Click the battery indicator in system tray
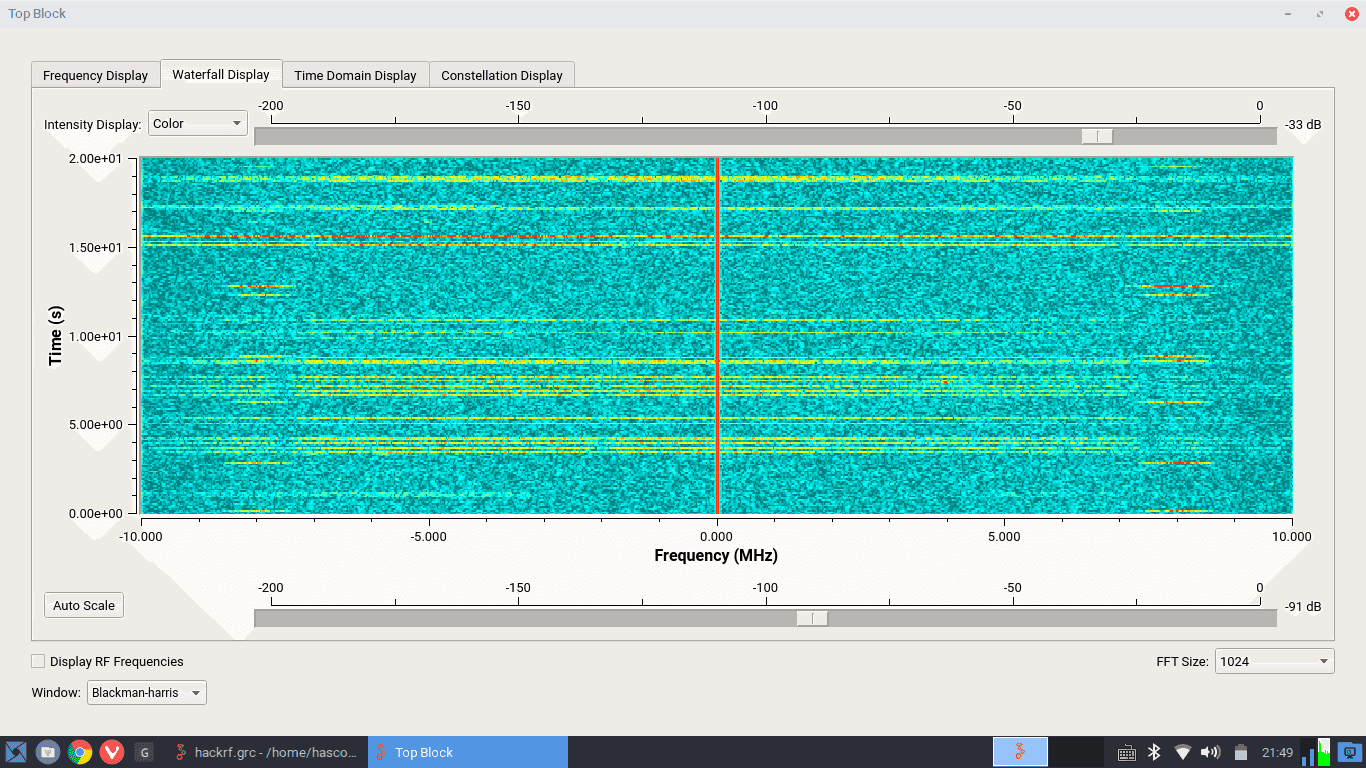This screenshot has height=768, width=1366. coord(1241,752)
